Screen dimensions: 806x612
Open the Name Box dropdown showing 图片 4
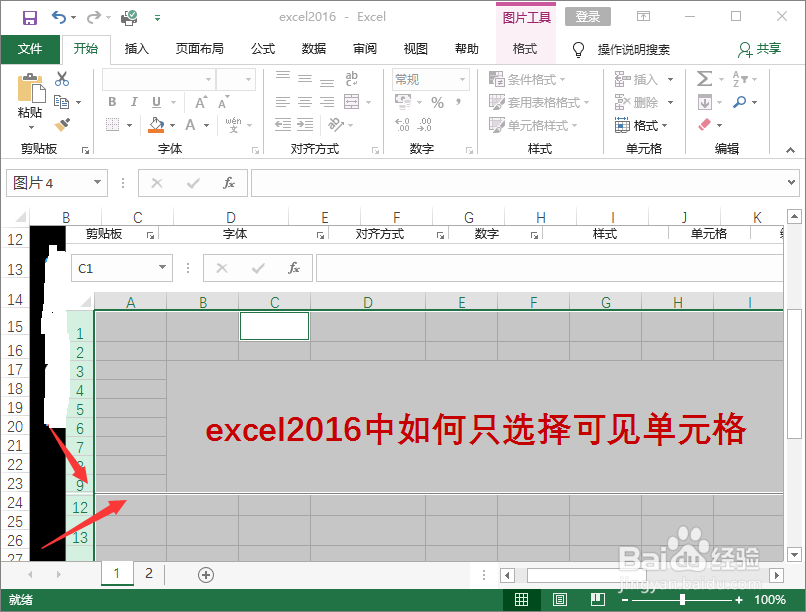pyautogui.click(x=97, y=182)
